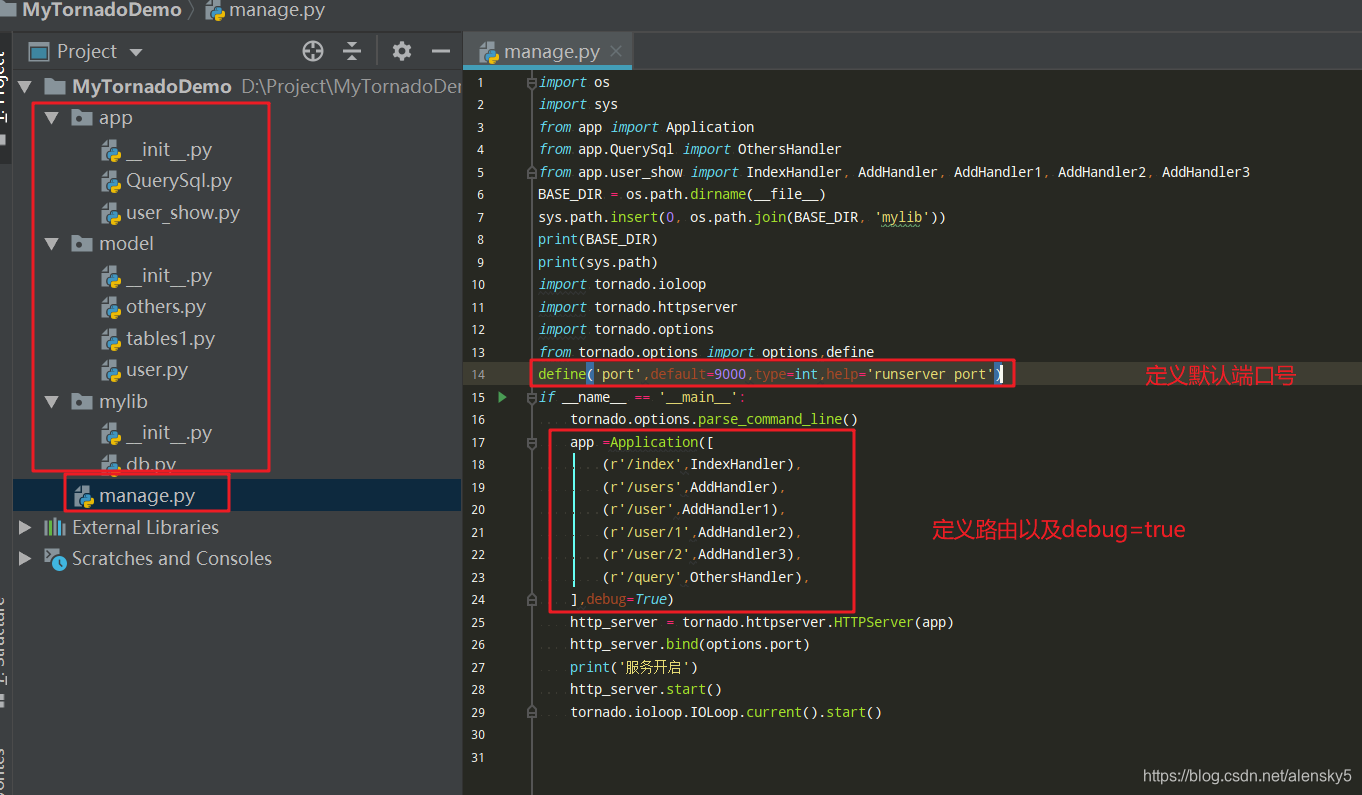Viewport: 1362px width, 795px height.
Task: Click the QuerySql.py Python file icon
Action: (x=111, y=182)
